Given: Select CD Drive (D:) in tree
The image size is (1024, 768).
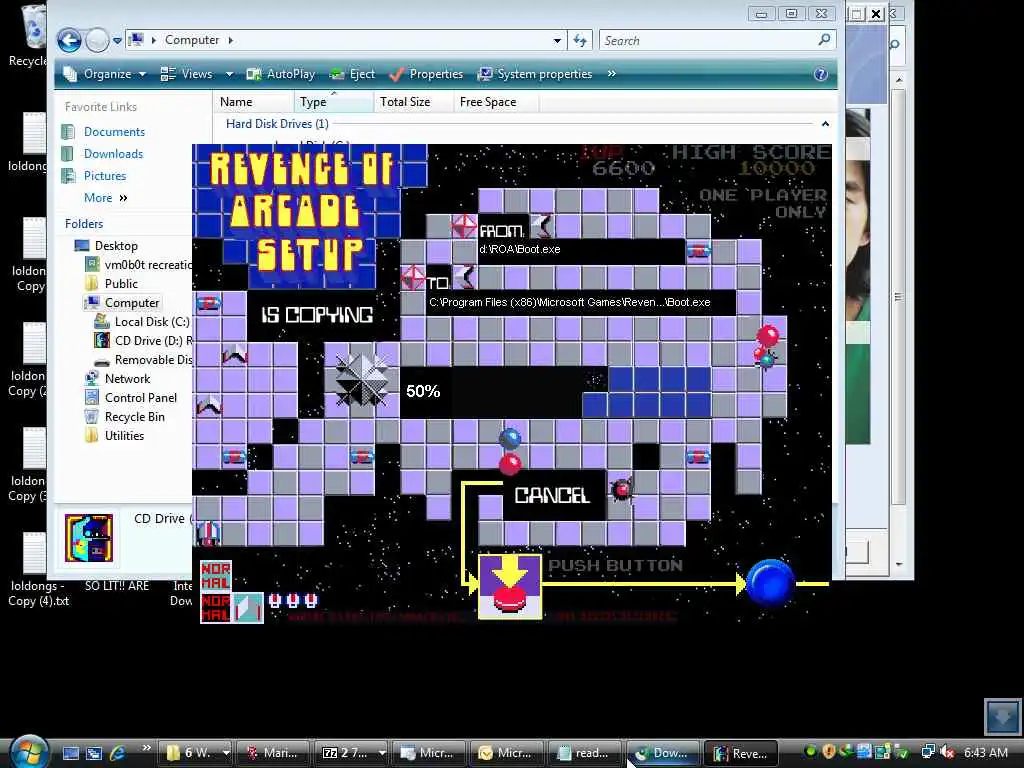Looking at the screenshot, I should pos(143,340).
